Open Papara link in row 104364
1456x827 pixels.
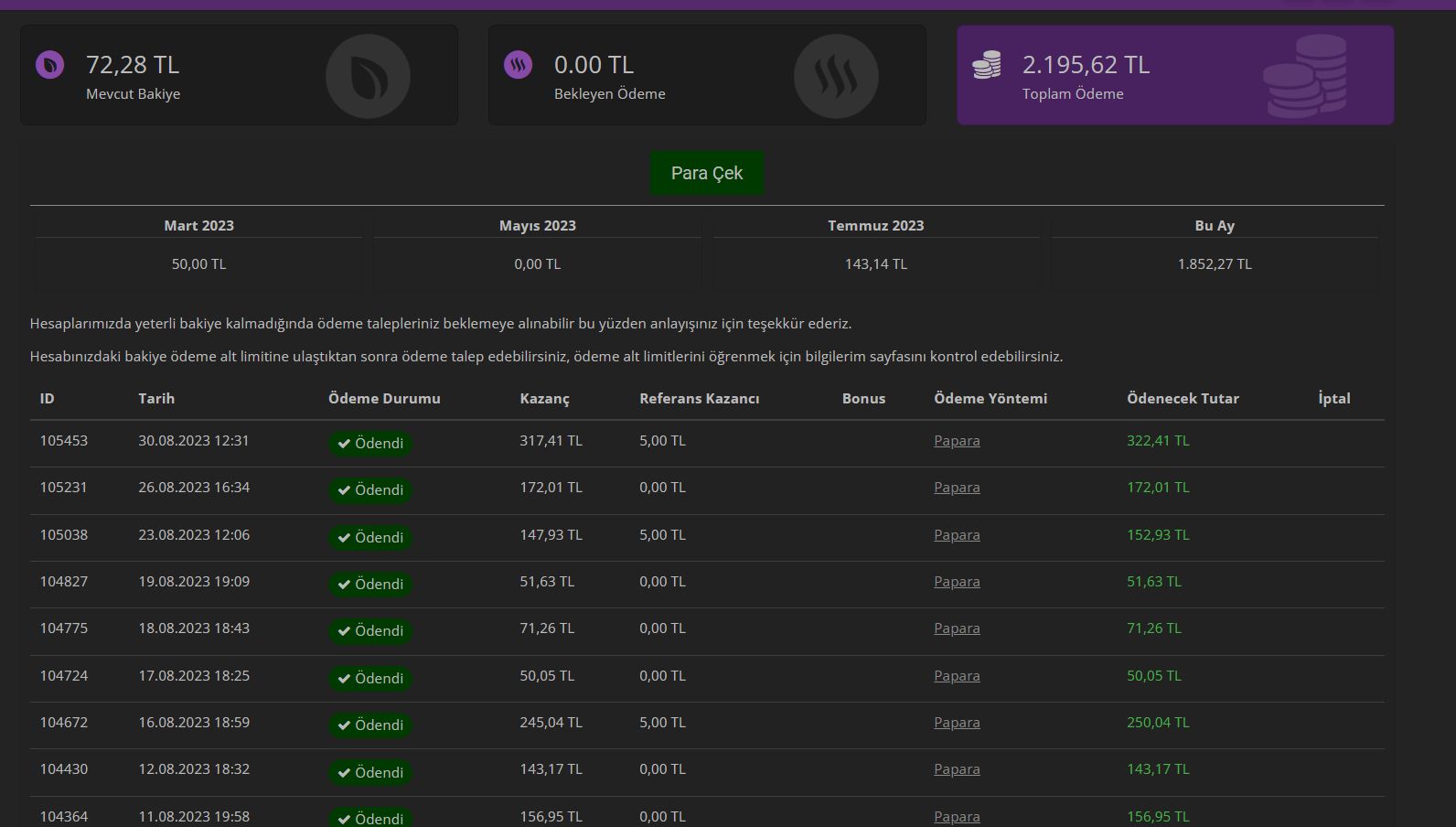(x=957, y=817)
